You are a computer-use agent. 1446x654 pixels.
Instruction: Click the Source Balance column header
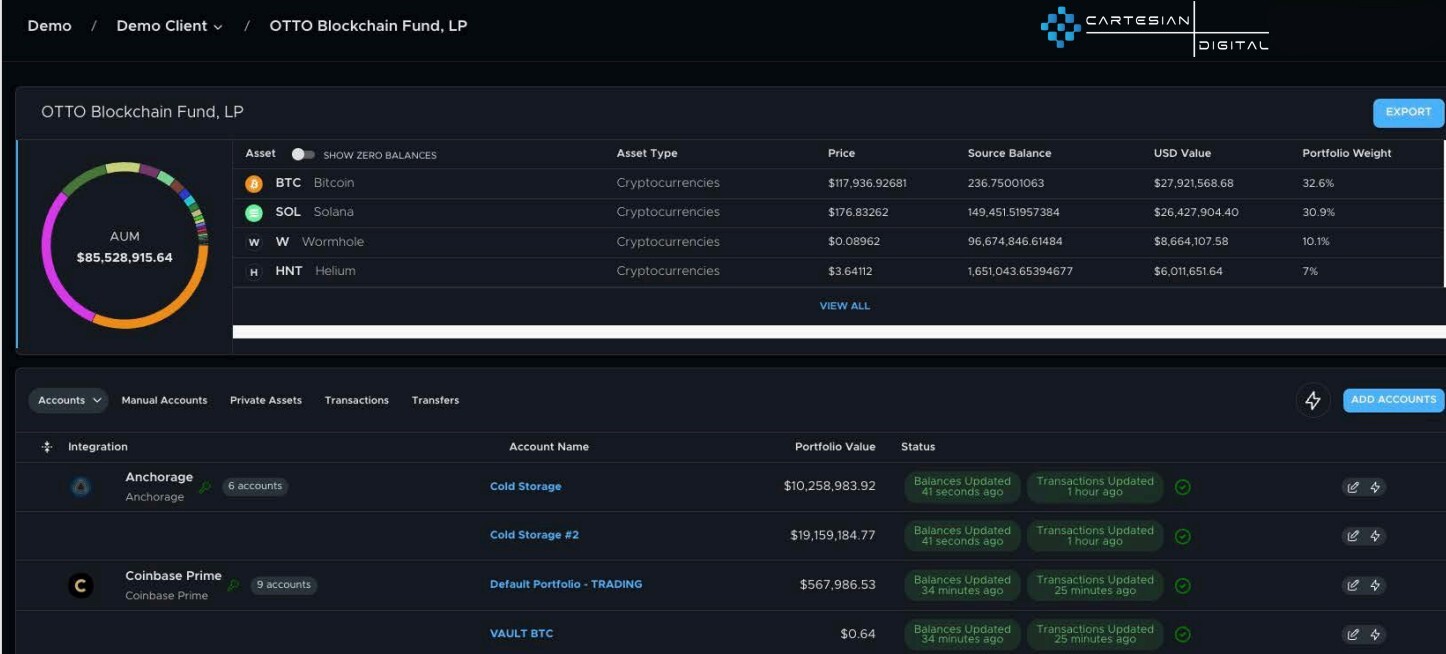tap(1009, 154)
